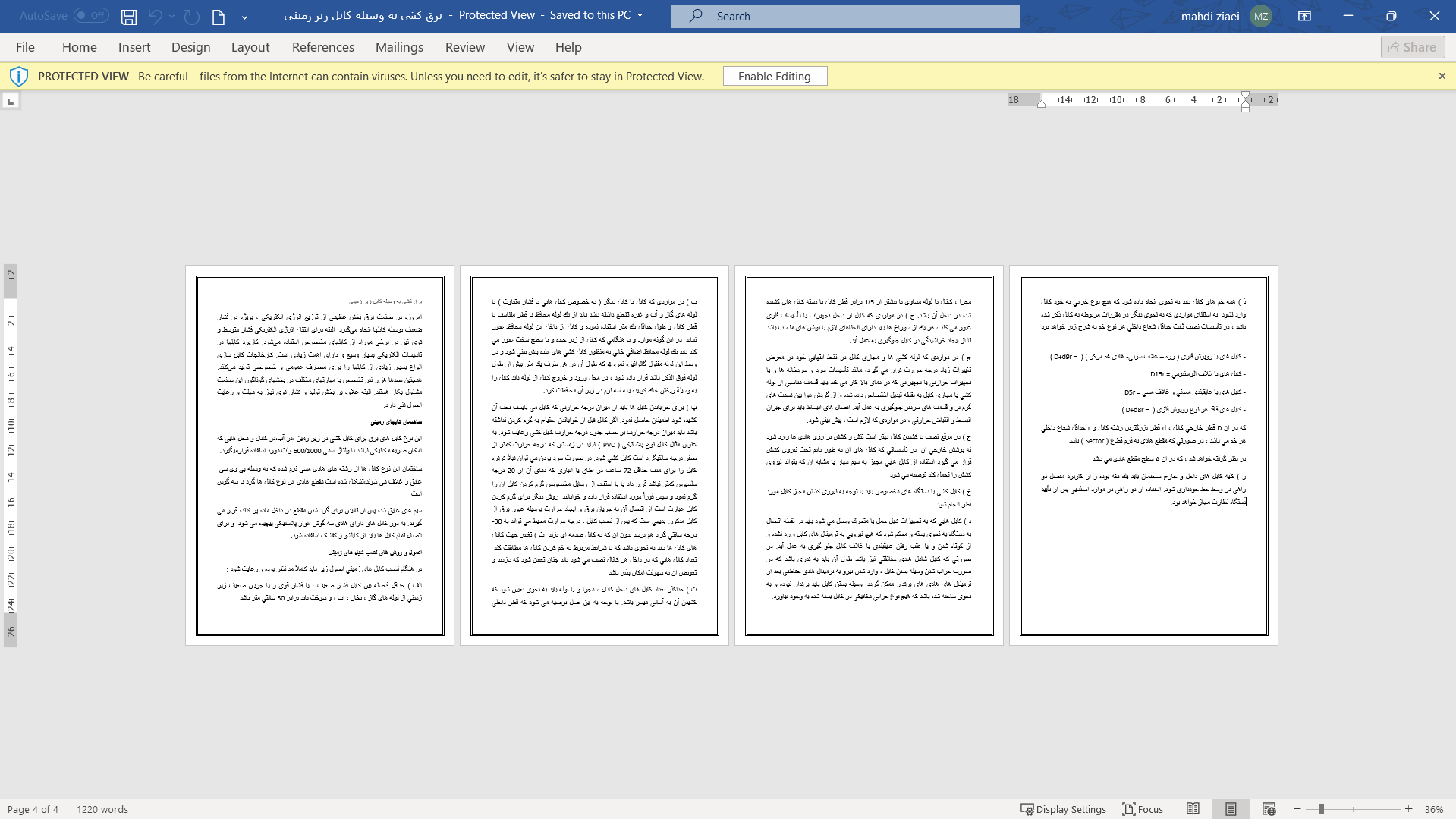Click the tab stop selector icon

coord(11,101)
